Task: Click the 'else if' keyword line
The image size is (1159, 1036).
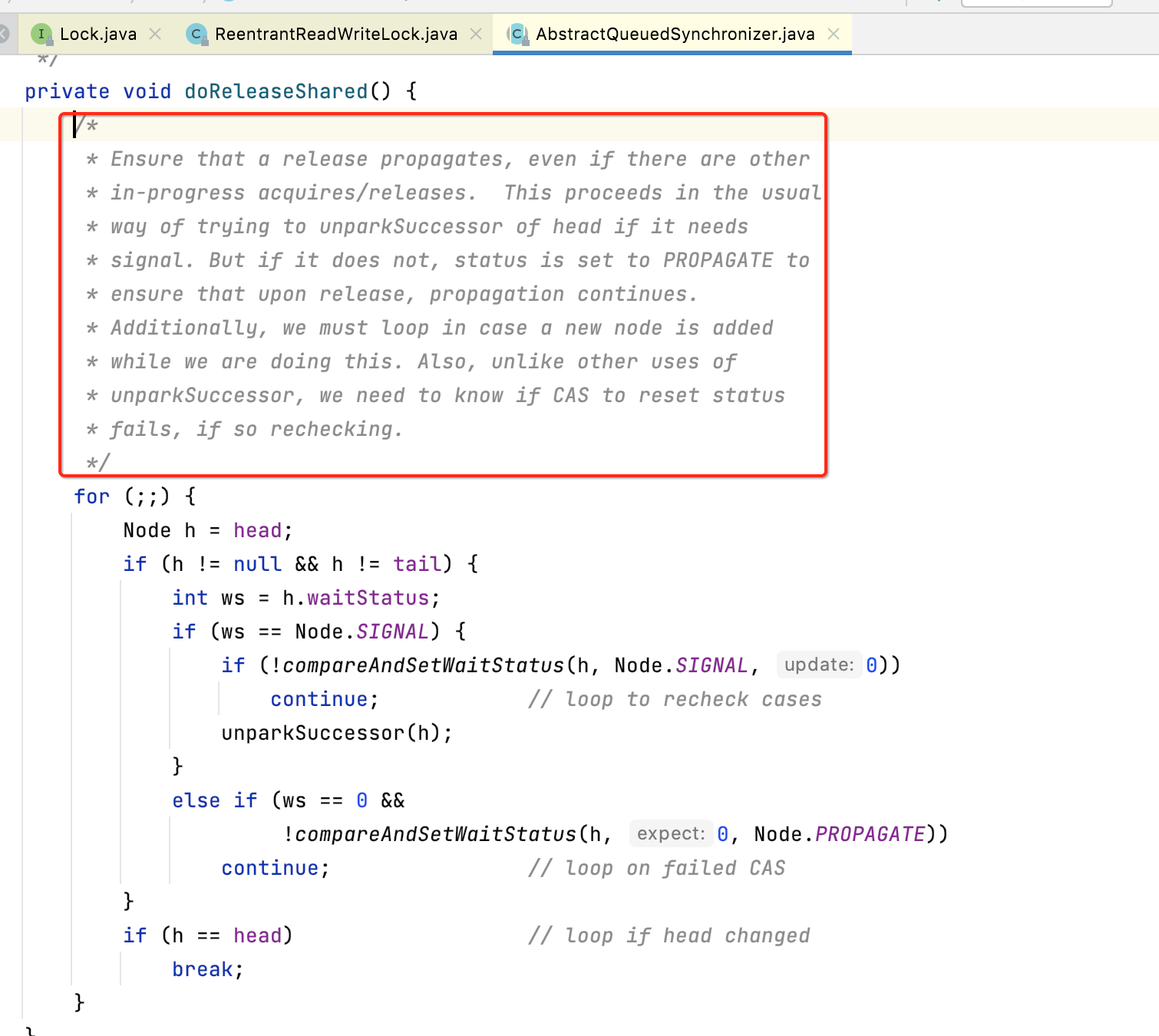Action: tap(215, 800)
